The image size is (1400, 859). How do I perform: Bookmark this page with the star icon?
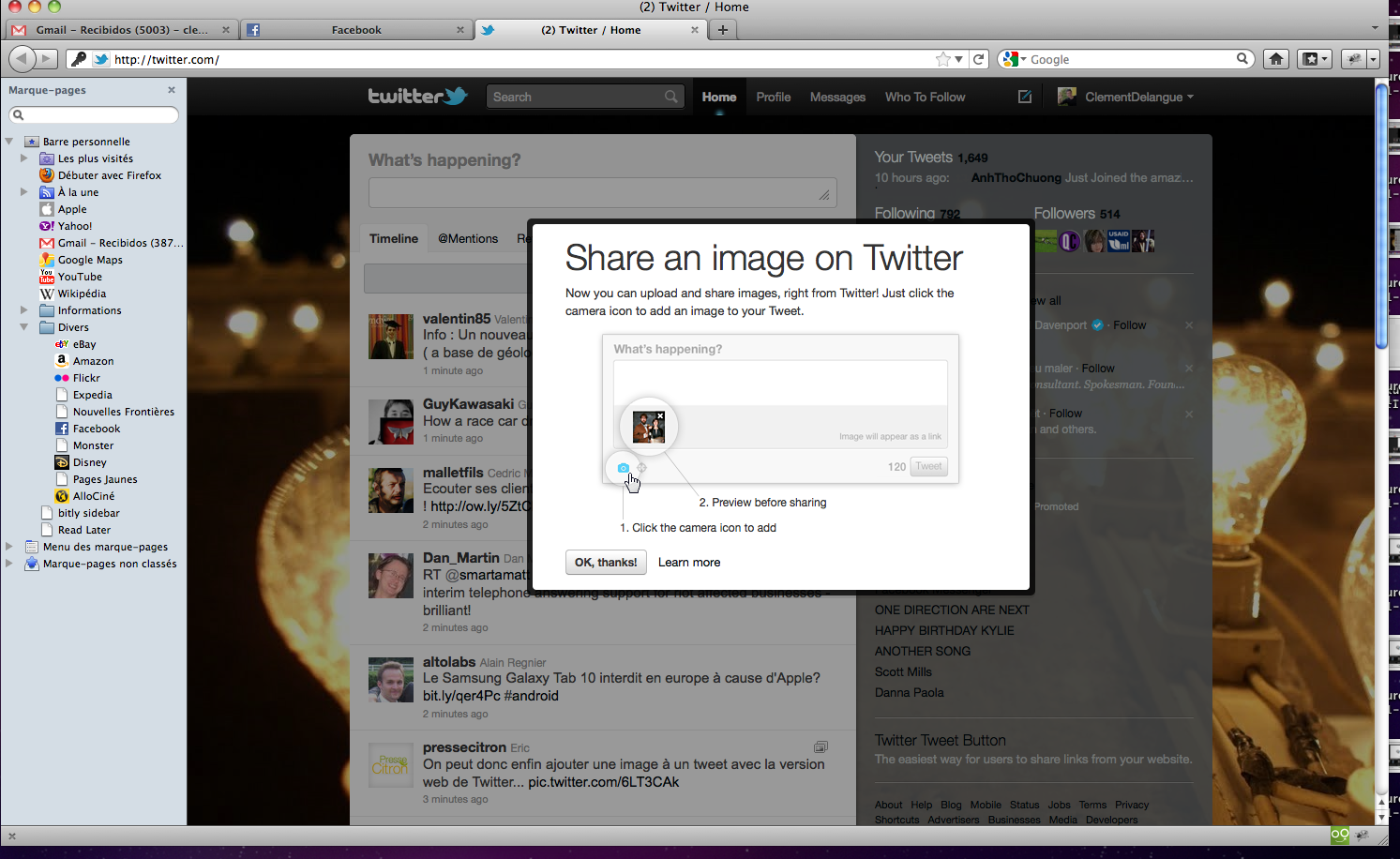coord(942,59)
